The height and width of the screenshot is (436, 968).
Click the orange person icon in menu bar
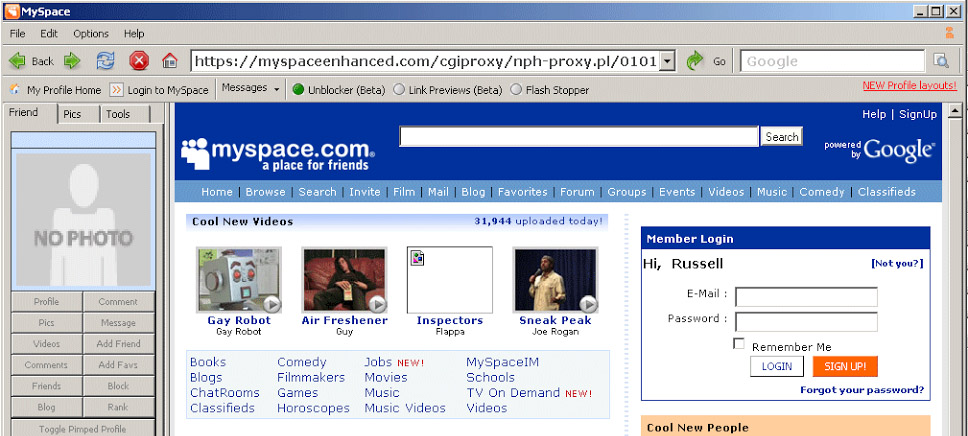click(x=949, y=33)
